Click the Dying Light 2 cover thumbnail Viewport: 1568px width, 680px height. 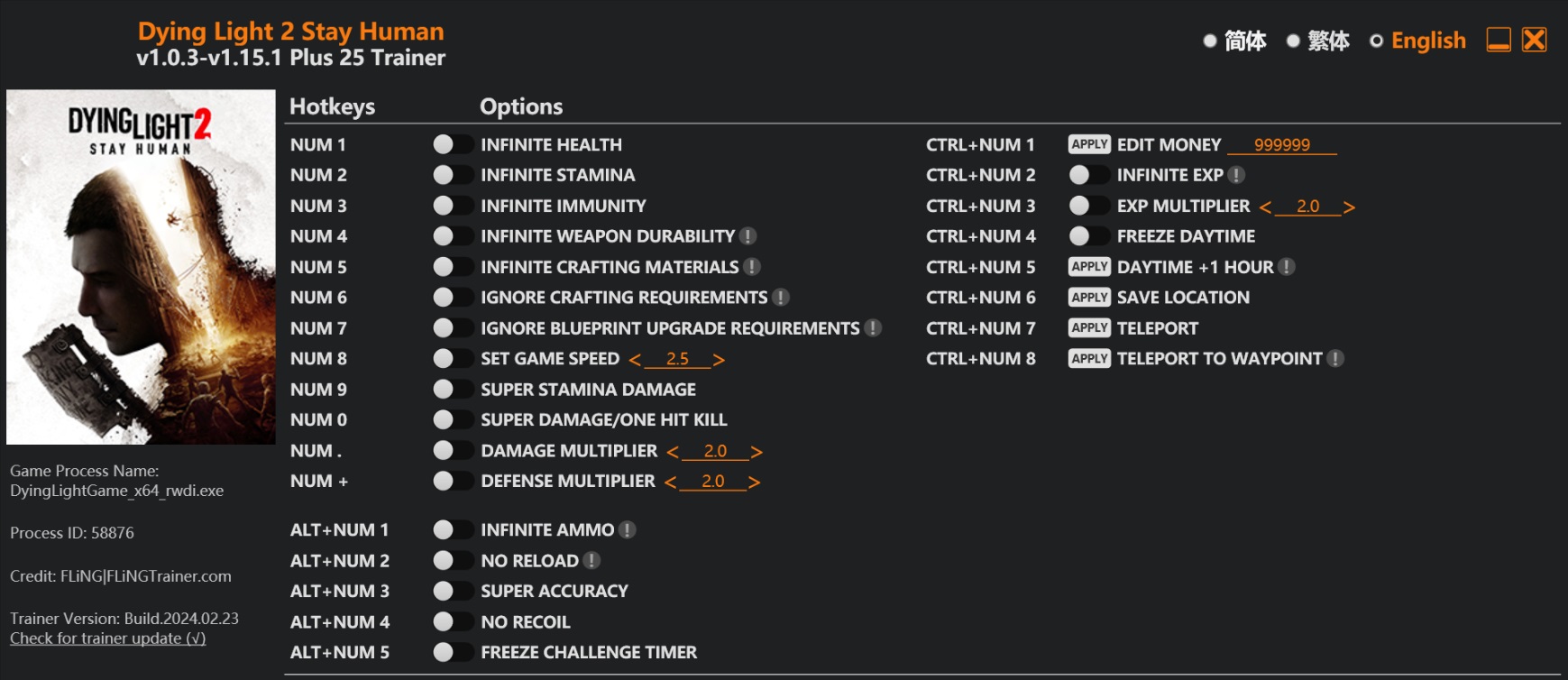[x=141, y=267]
